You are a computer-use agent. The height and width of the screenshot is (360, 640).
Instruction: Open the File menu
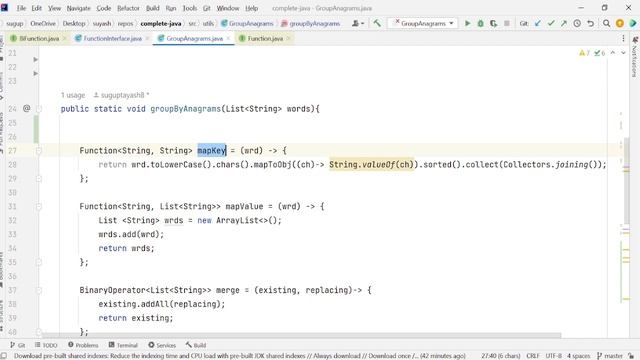point(21,8)
